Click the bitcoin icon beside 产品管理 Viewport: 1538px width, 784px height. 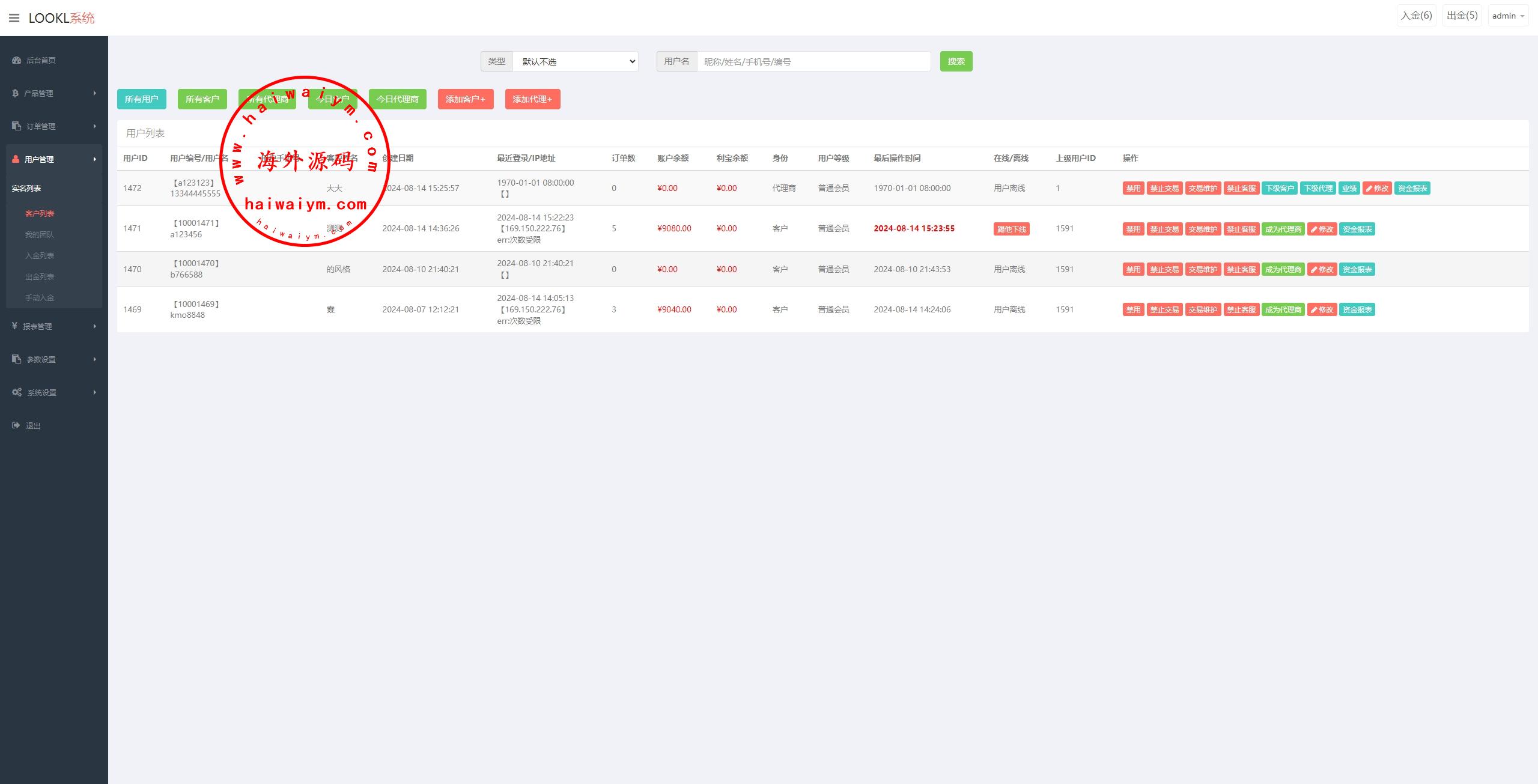point(15,93)
